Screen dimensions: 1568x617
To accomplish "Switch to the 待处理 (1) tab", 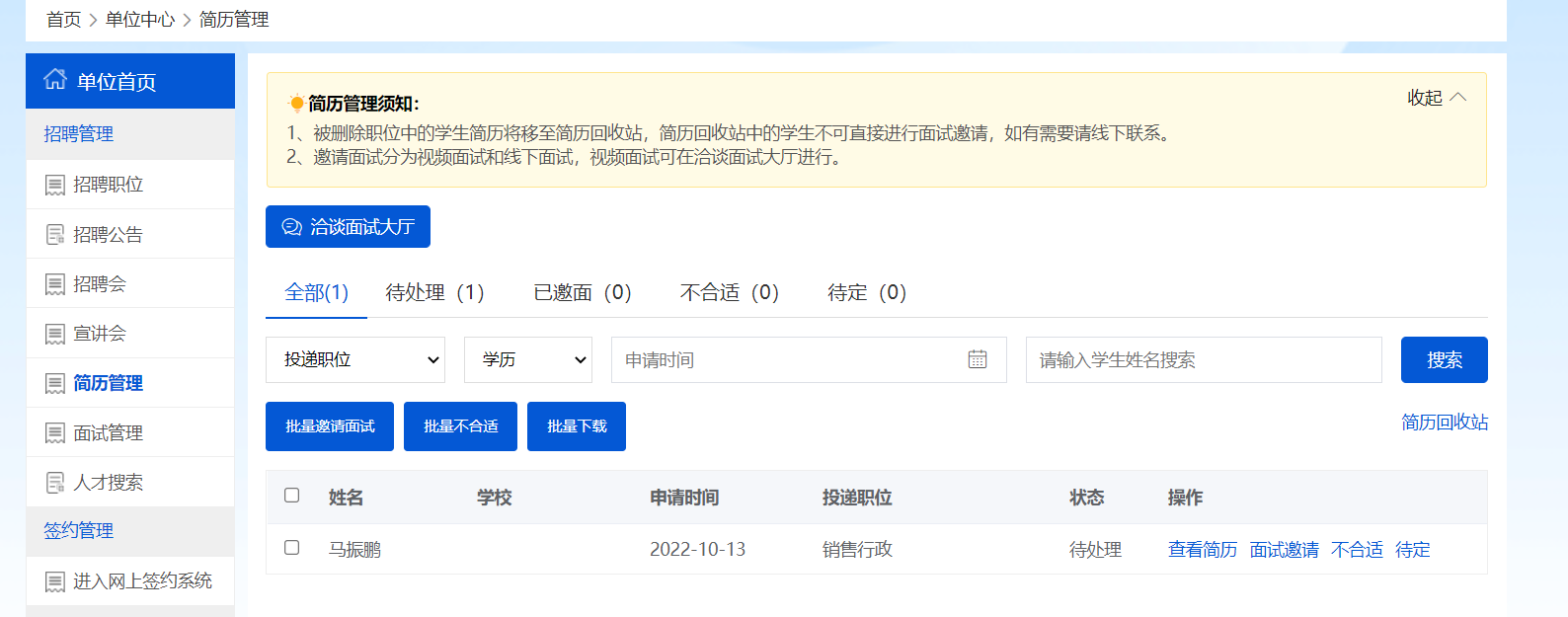I will pyautogui.click(x=434, y=292).
